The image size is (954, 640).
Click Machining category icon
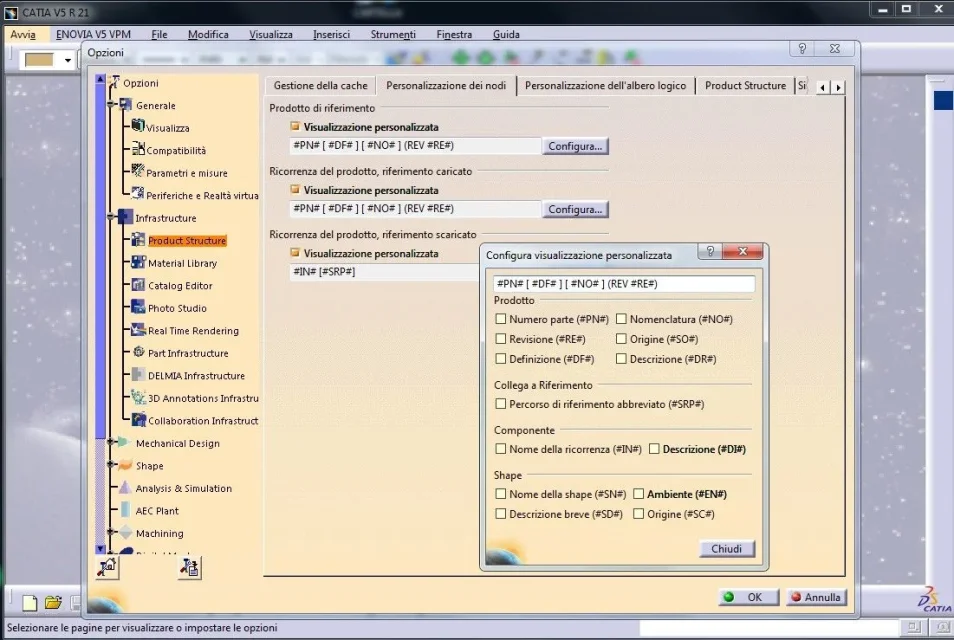tap(125, 532)
